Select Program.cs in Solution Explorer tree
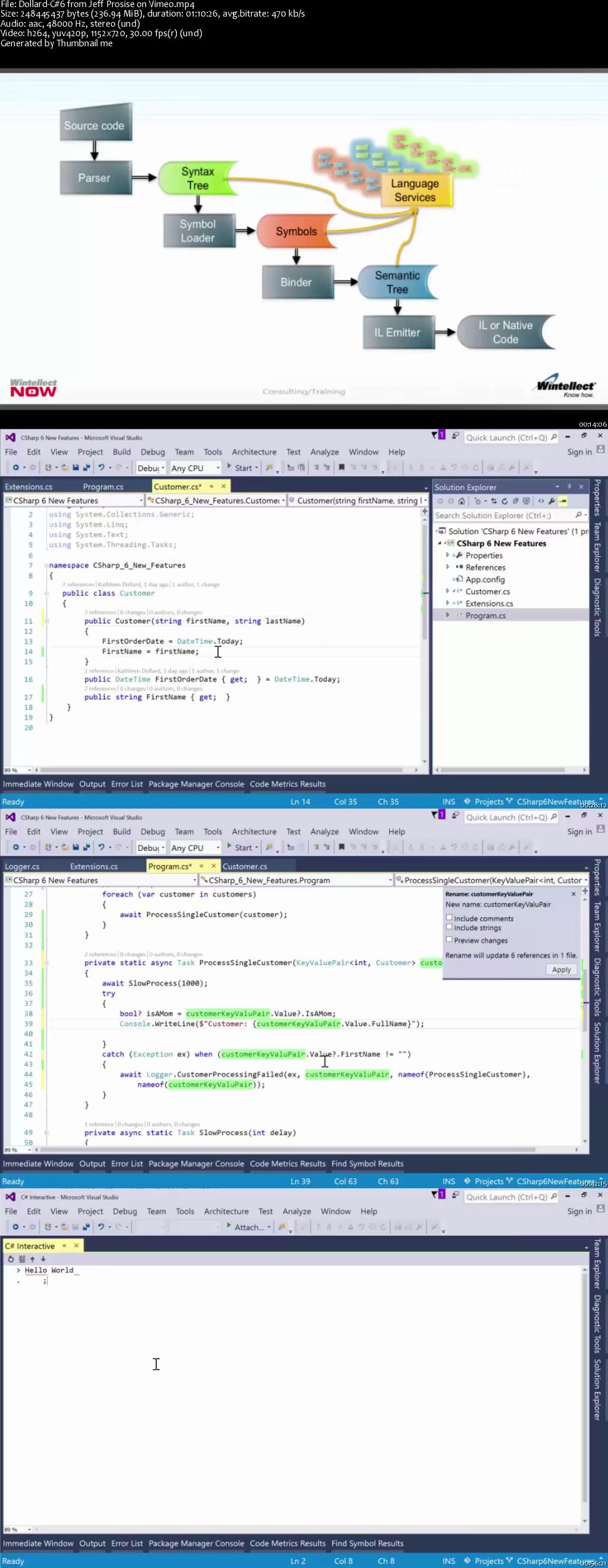608x1568 pixels. pyautogui.click(x=485, y=615)
